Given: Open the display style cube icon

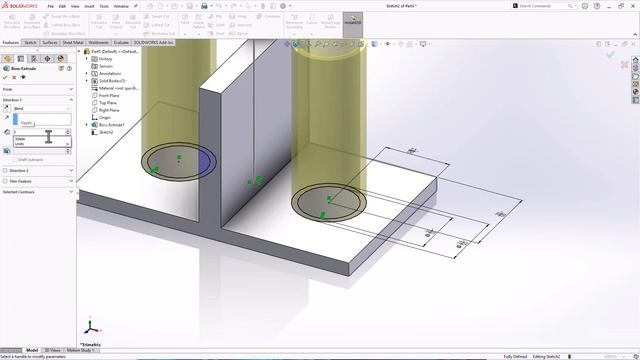Looking at the screenshot, I should tap(374, 44).
